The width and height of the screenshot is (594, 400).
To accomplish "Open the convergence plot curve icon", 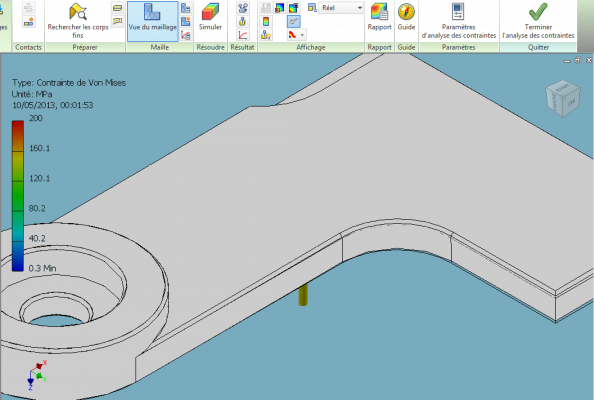I will click(x=242, y=35).
